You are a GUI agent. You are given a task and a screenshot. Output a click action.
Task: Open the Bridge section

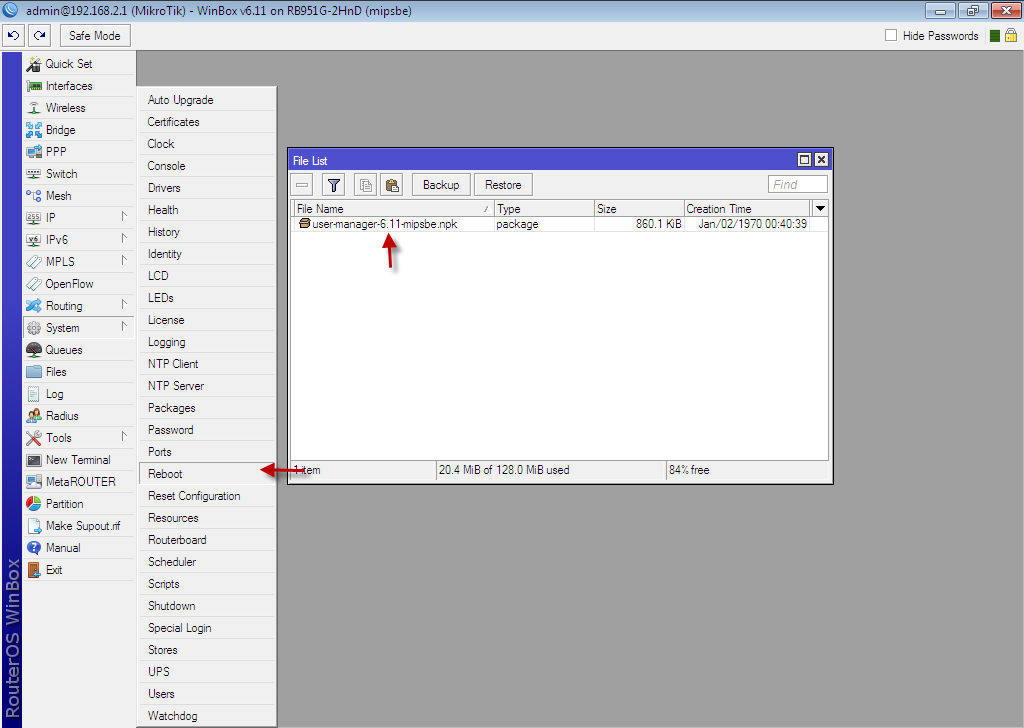point(79,130)
